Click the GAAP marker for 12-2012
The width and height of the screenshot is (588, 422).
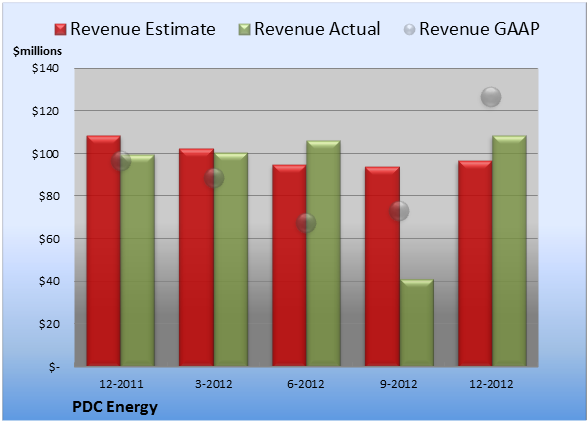(x=491, y=97)
